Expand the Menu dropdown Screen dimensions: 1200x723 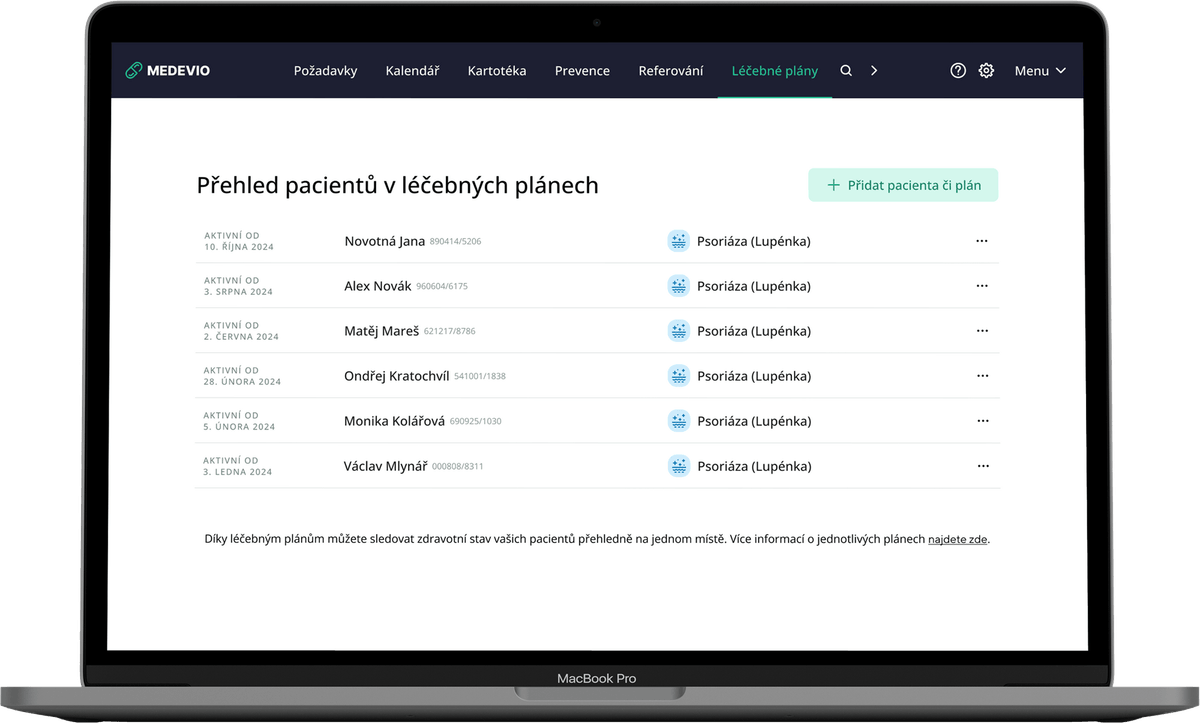point(1040,71)
